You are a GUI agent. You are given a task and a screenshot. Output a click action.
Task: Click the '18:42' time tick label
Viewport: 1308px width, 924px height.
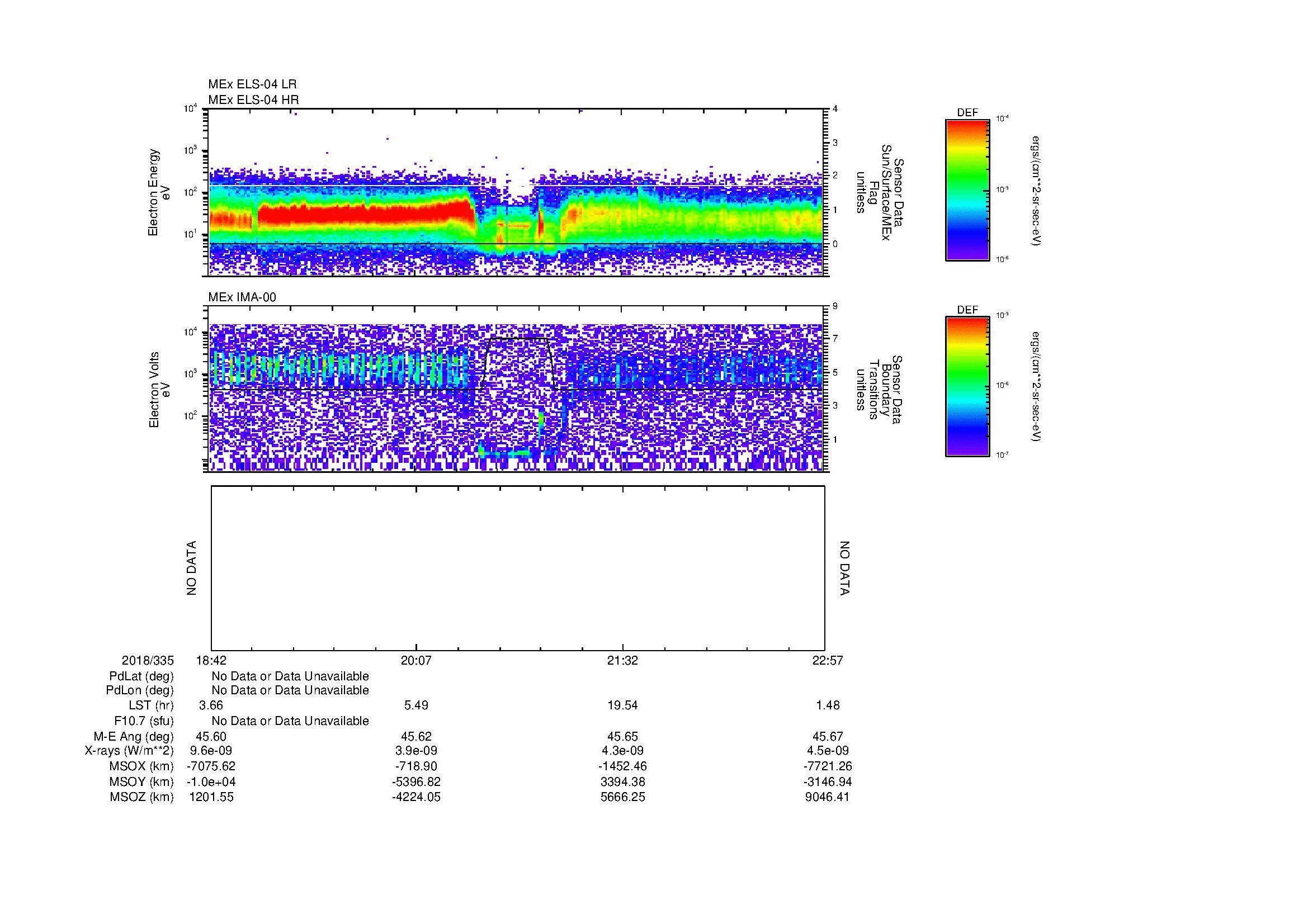[x=211, y=660]
